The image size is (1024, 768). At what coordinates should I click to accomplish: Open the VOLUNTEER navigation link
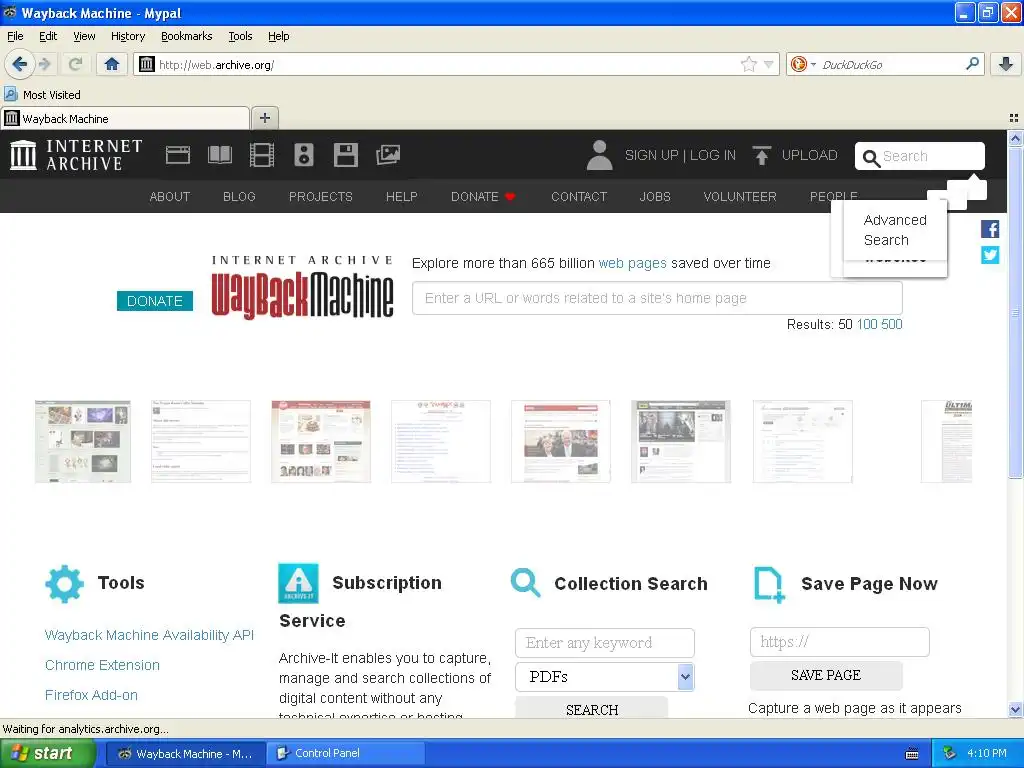pos(739,197)
